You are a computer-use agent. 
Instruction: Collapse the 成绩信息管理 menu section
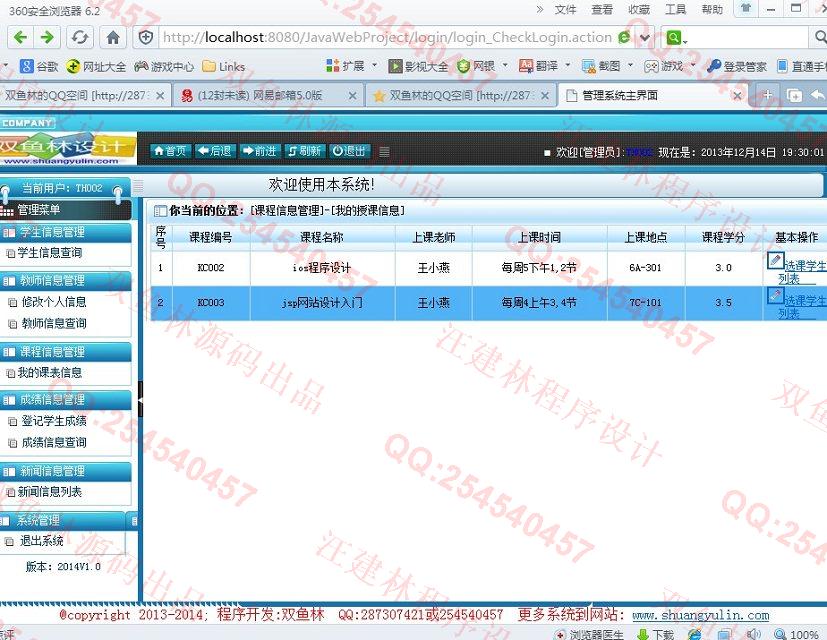click(65, 400)
